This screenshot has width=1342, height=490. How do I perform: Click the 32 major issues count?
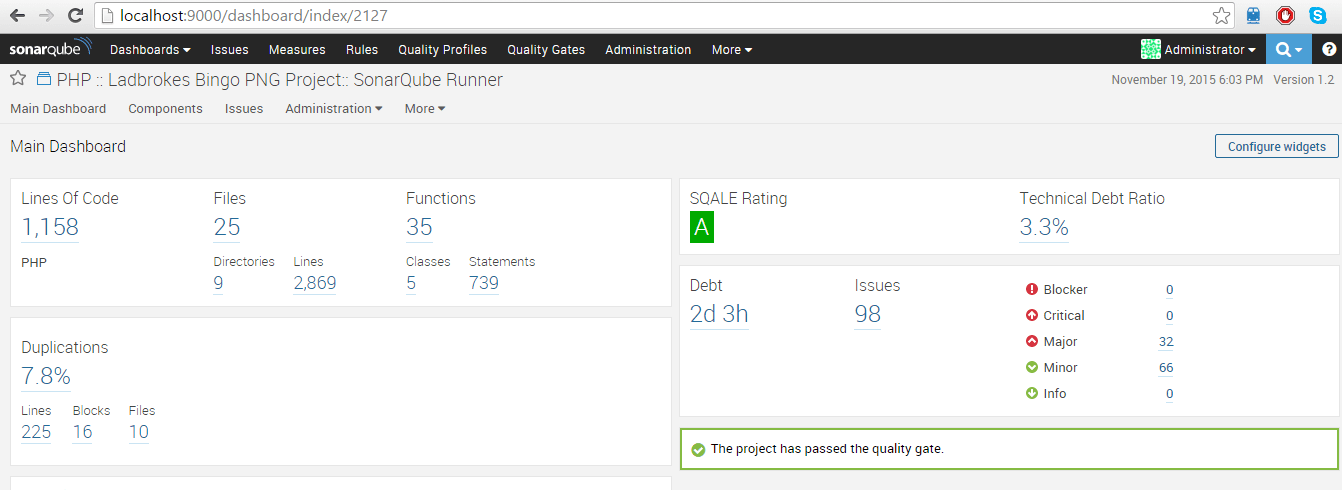[x=1166, y=342]
